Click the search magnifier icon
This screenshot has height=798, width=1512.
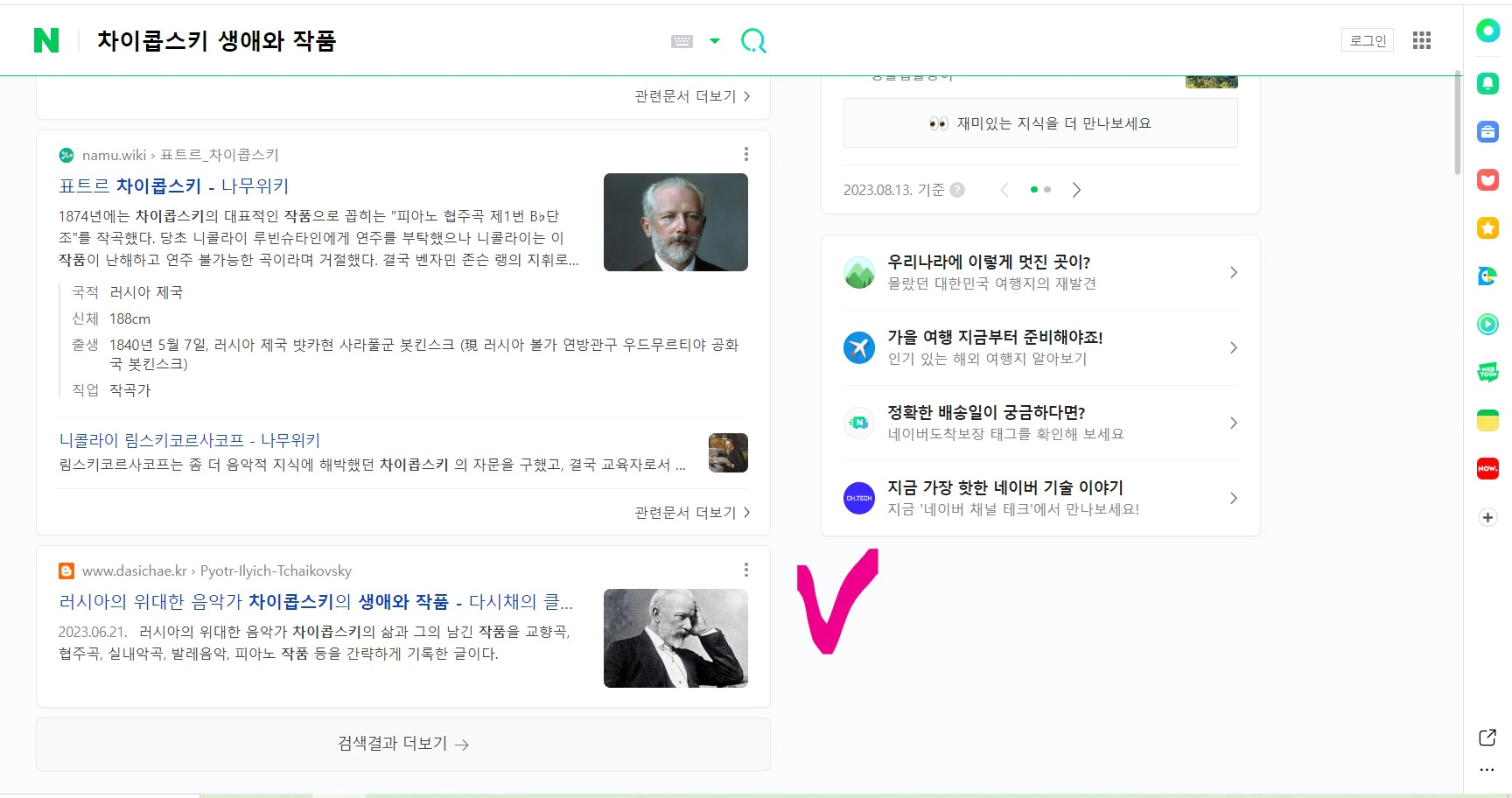[753, 40]
